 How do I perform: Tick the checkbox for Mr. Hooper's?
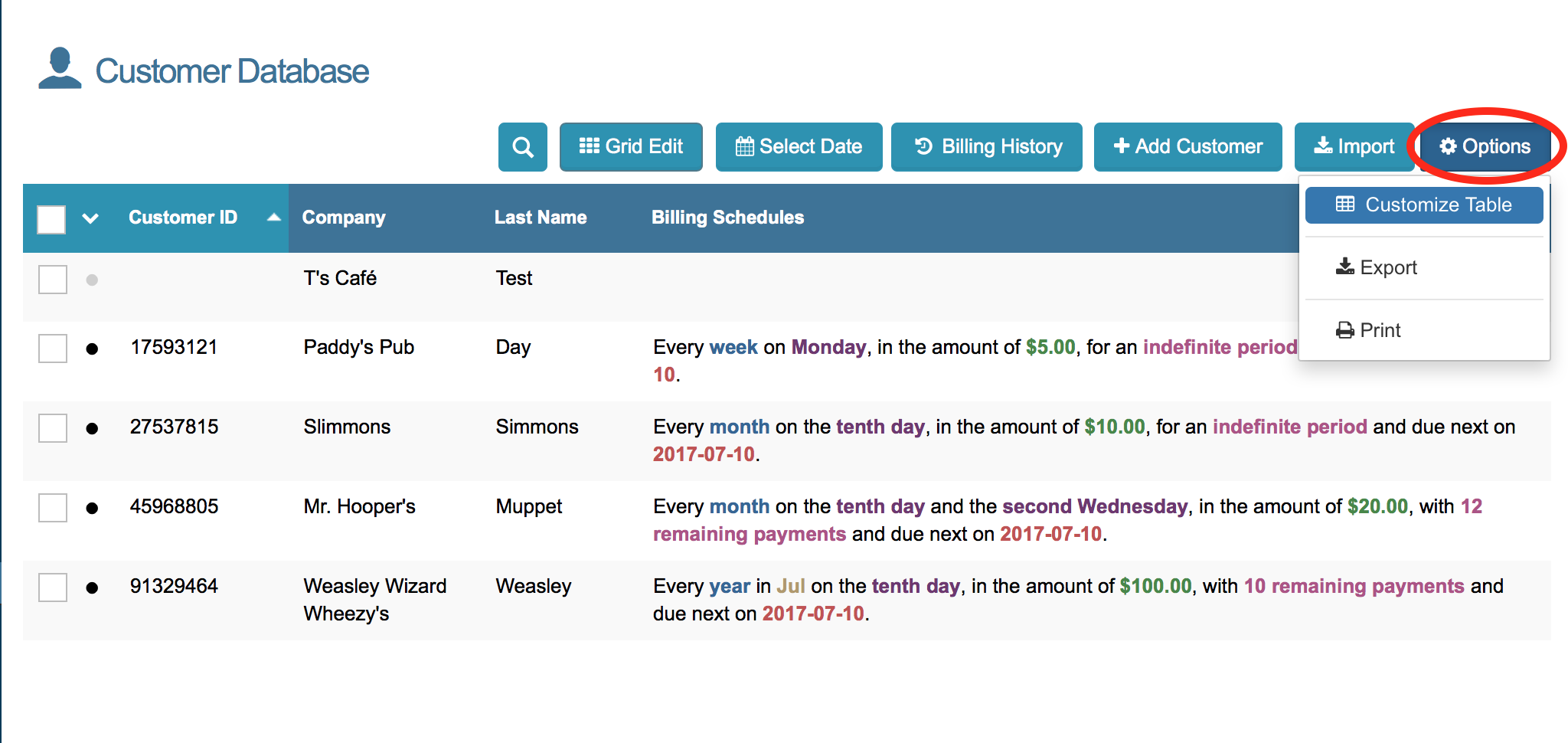click(x=53, y=508)
